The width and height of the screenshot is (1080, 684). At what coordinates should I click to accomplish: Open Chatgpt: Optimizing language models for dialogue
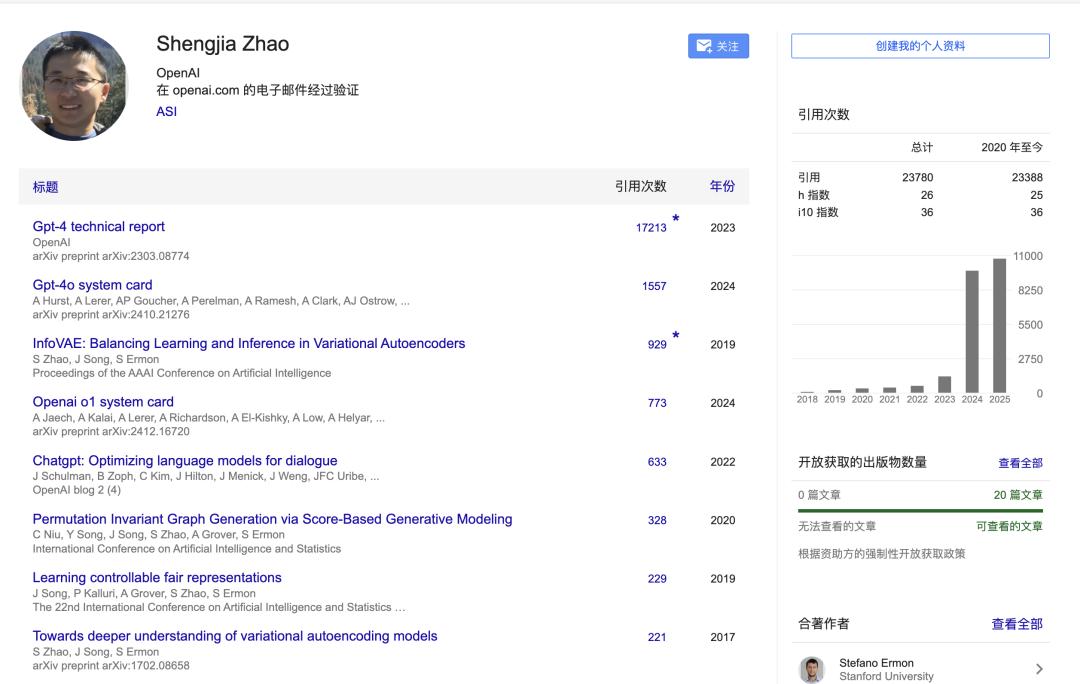(185, 461)
